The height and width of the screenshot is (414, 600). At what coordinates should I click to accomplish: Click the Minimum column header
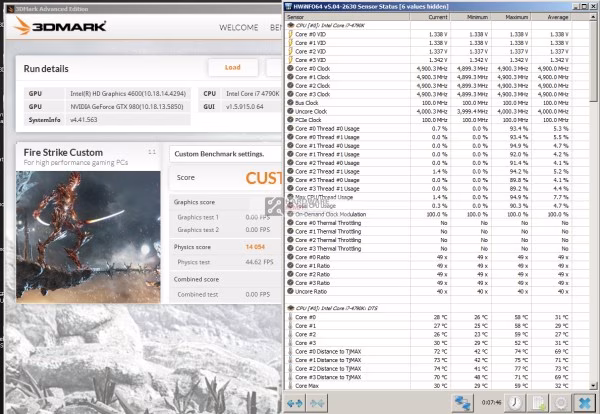pyautogui.click(x=471, y=17)
